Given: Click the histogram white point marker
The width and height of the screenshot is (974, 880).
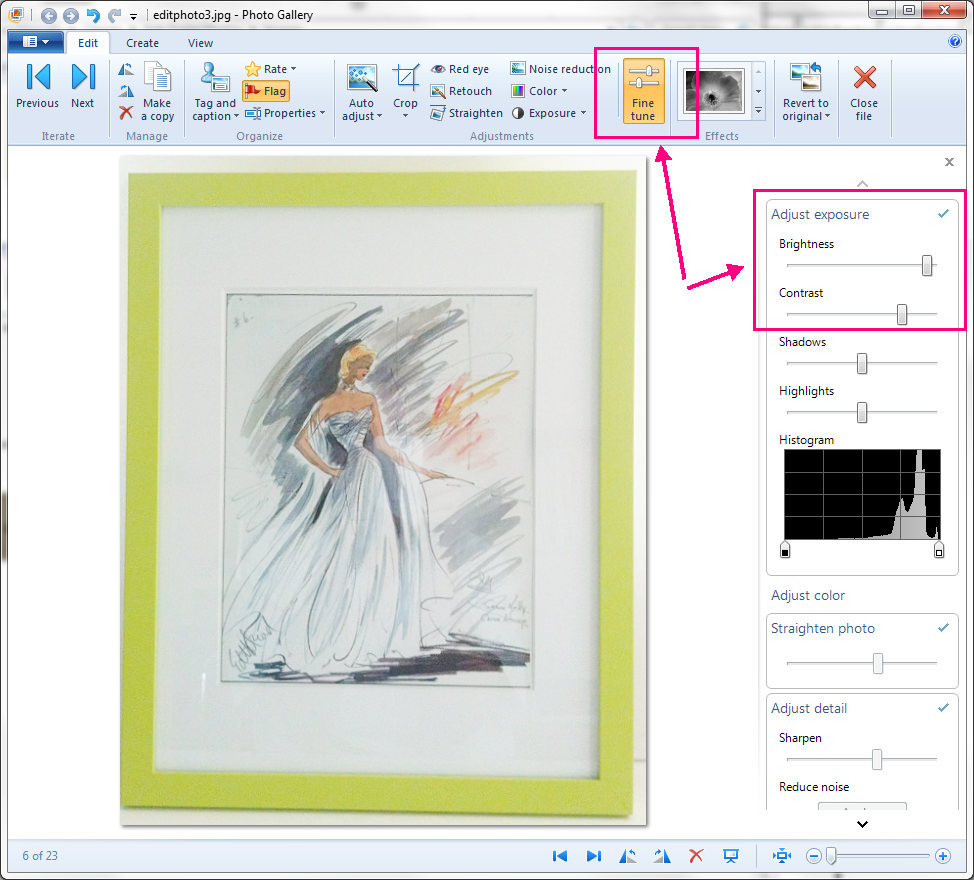Looking at the screenshot, I should point(939,550).
